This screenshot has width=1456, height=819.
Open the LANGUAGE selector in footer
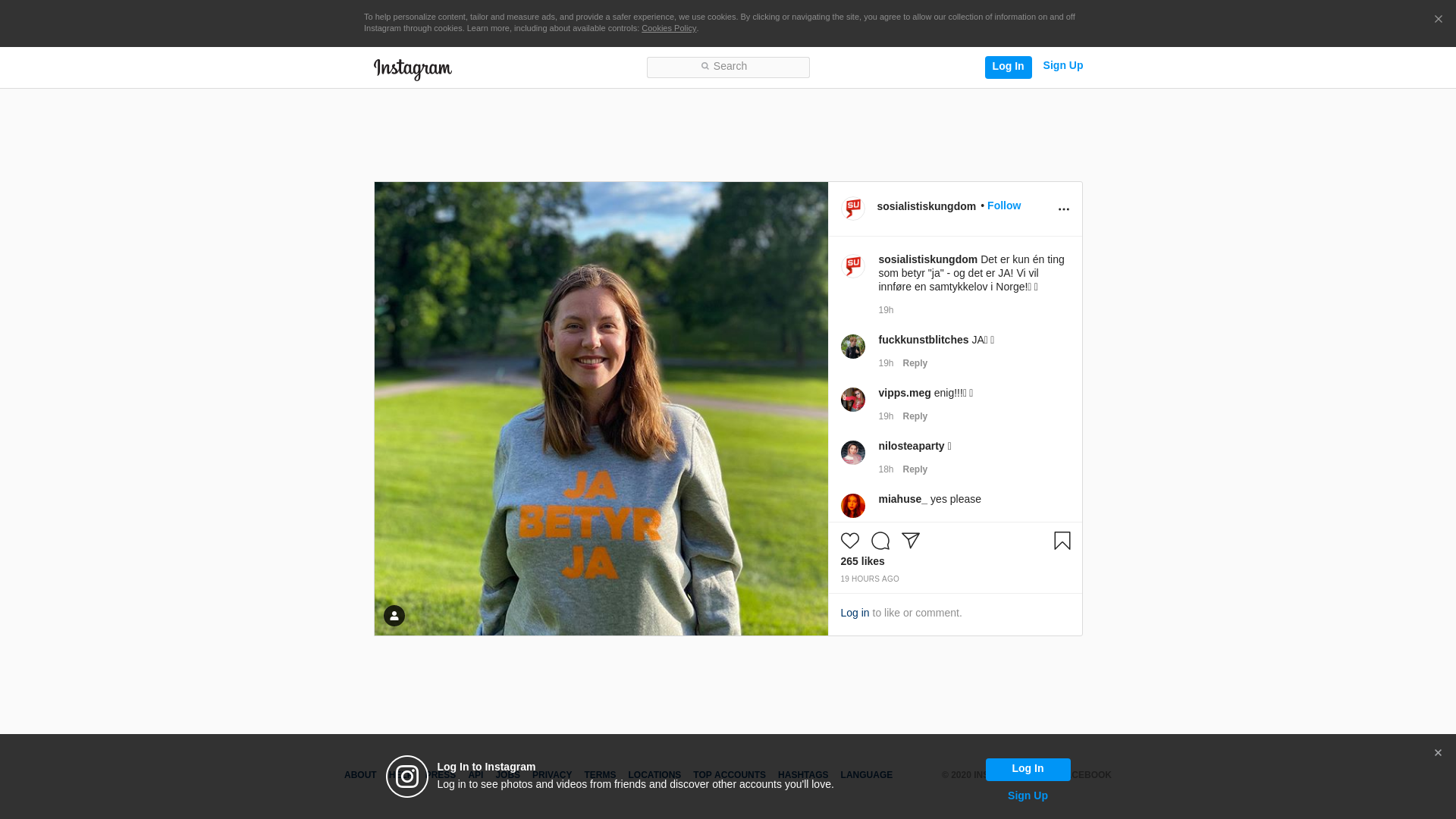coord(866,776)
